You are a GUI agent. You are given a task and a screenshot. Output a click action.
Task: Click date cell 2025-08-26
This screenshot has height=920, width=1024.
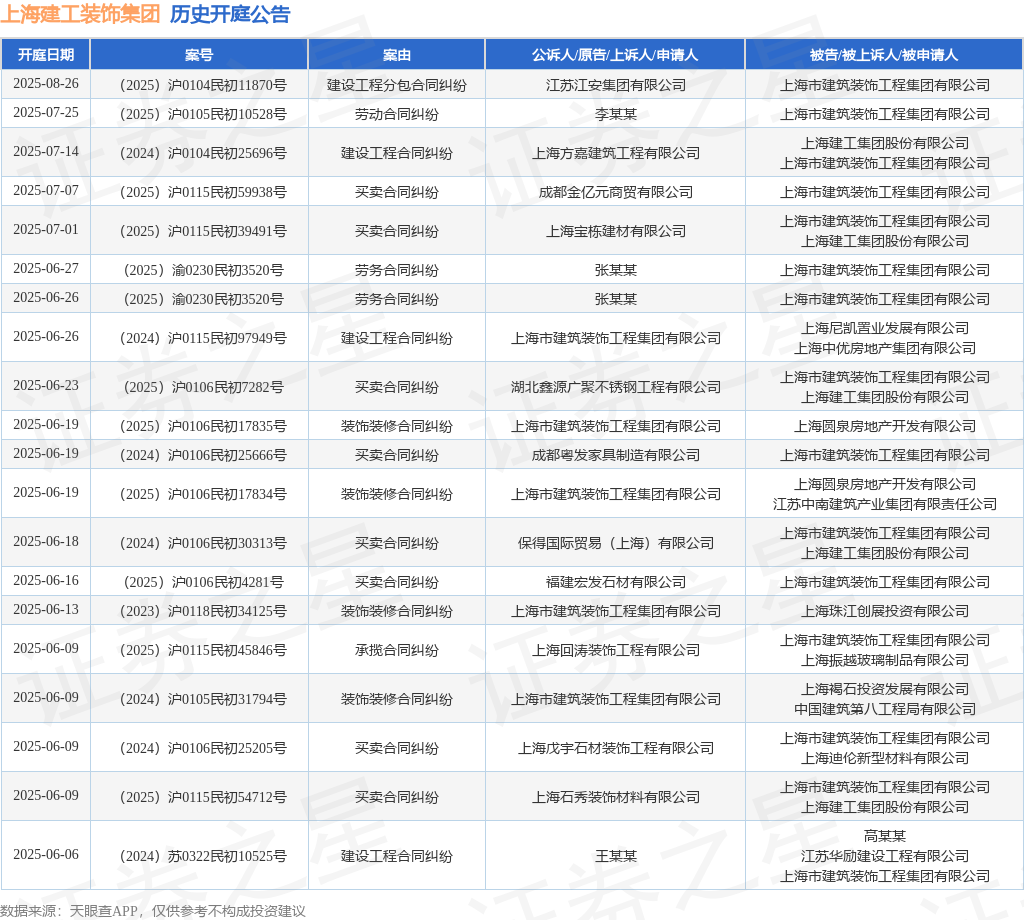[46, 84]
